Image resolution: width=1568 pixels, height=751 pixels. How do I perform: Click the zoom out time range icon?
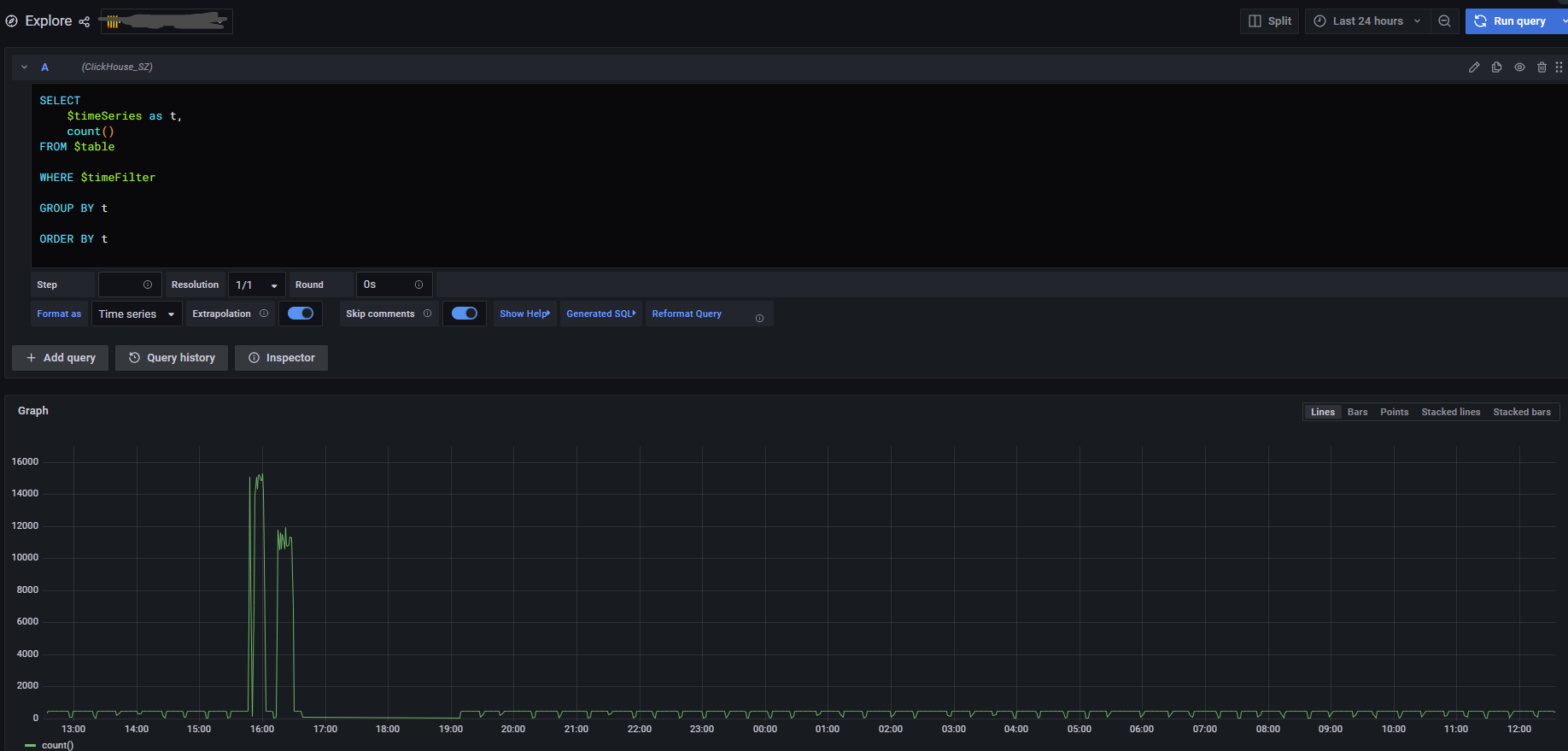pyautogui.click(x=1444, y=21)
